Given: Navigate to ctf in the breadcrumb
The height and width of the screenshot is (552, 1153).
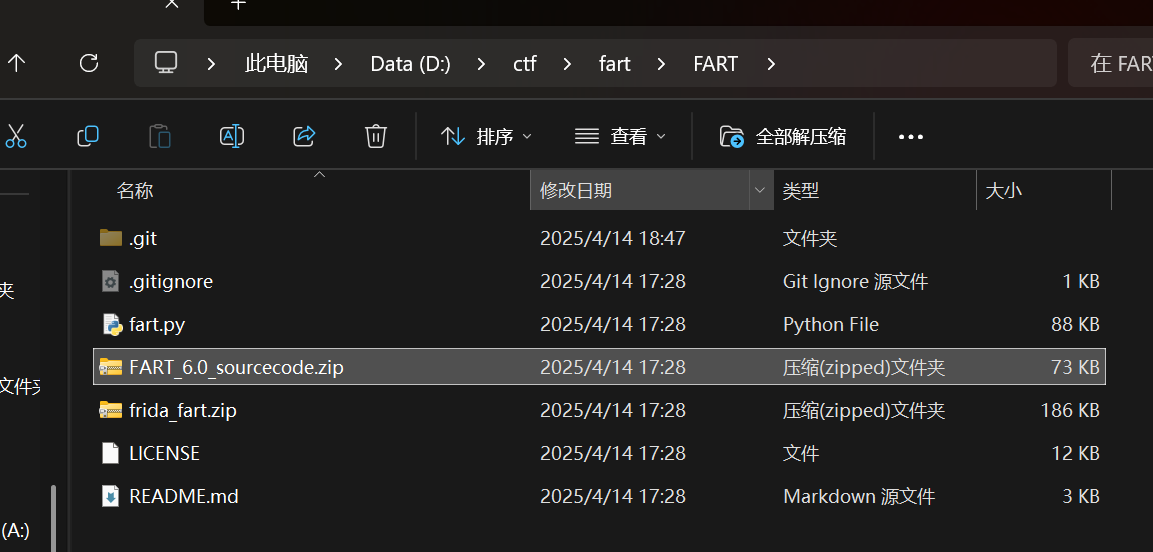Looking at the screenshot, I should [x=525, y=64].
